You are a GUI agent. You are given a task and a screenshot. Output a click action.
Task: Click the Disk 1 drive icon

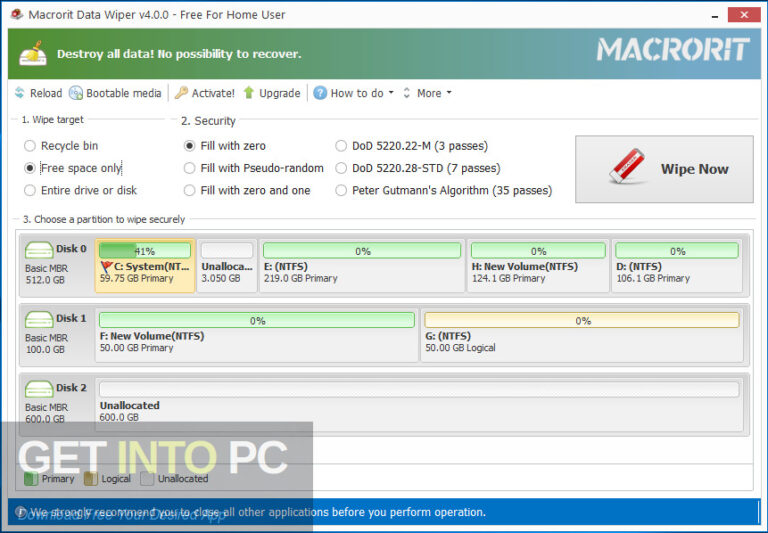click(39, 319)
